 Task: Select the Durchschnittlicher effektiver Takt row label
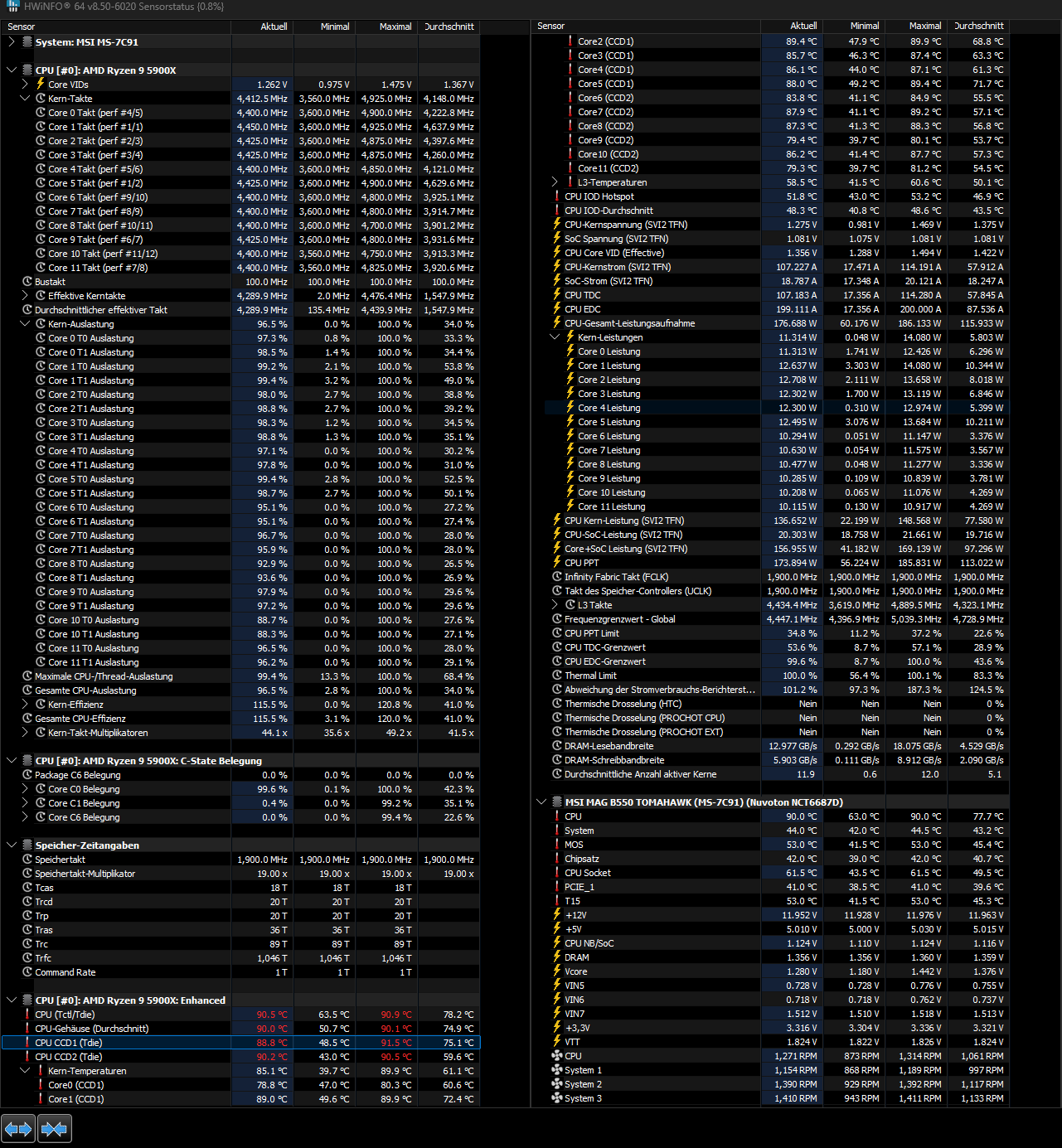[101, 310]
